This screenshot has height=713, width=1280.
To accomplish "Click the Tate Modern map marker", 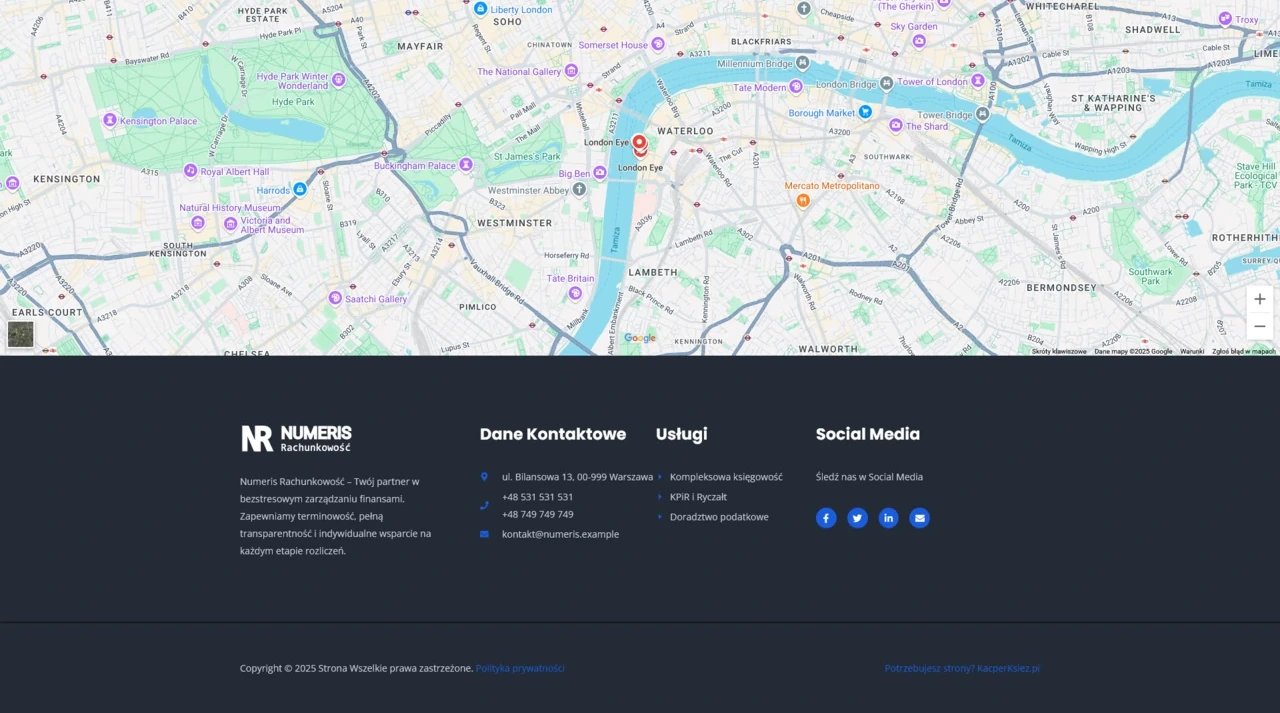I will [796, 87].
